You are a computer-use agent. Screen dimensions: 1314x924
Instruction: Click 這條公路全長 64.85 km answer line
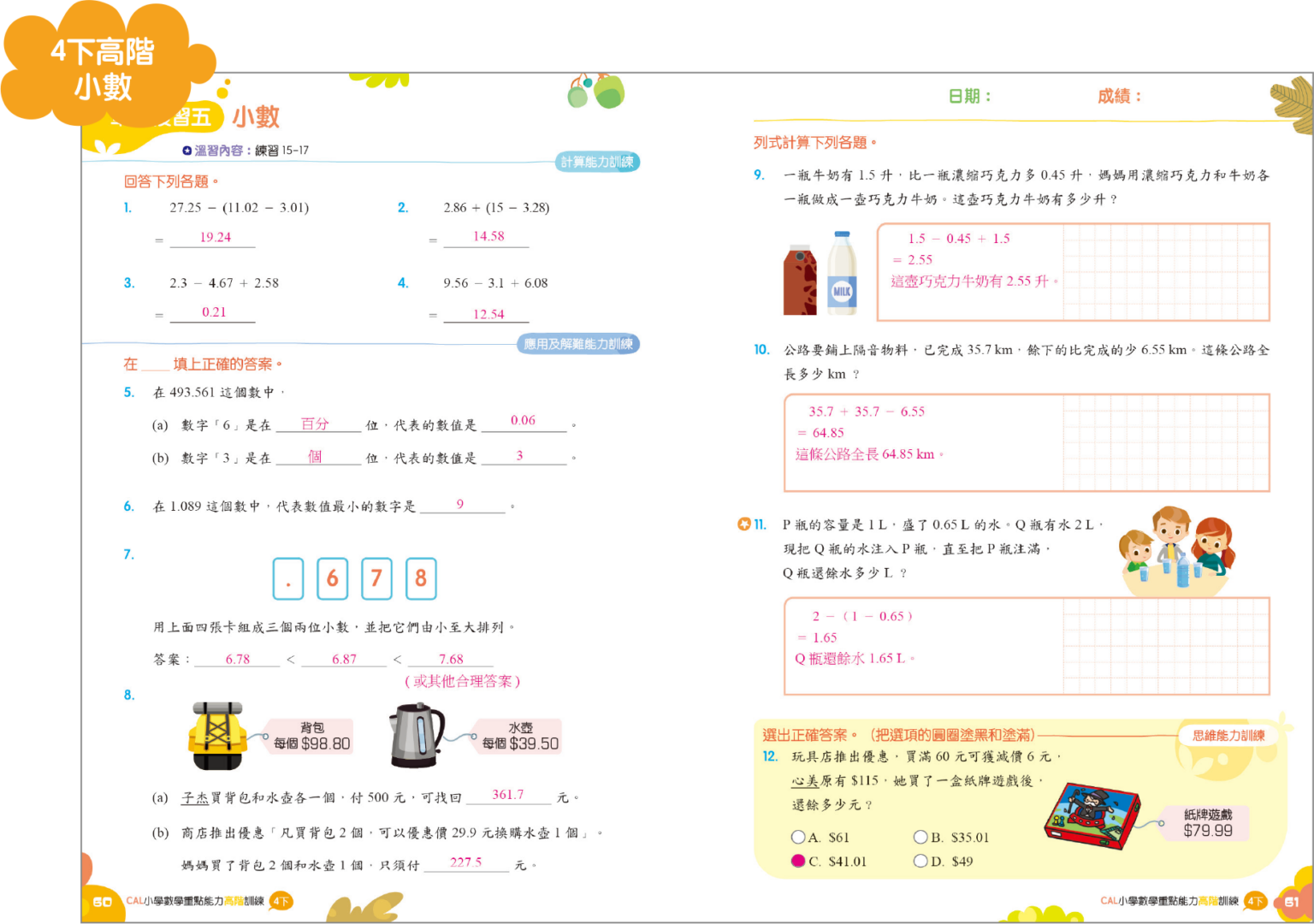(x=869, y=454)
